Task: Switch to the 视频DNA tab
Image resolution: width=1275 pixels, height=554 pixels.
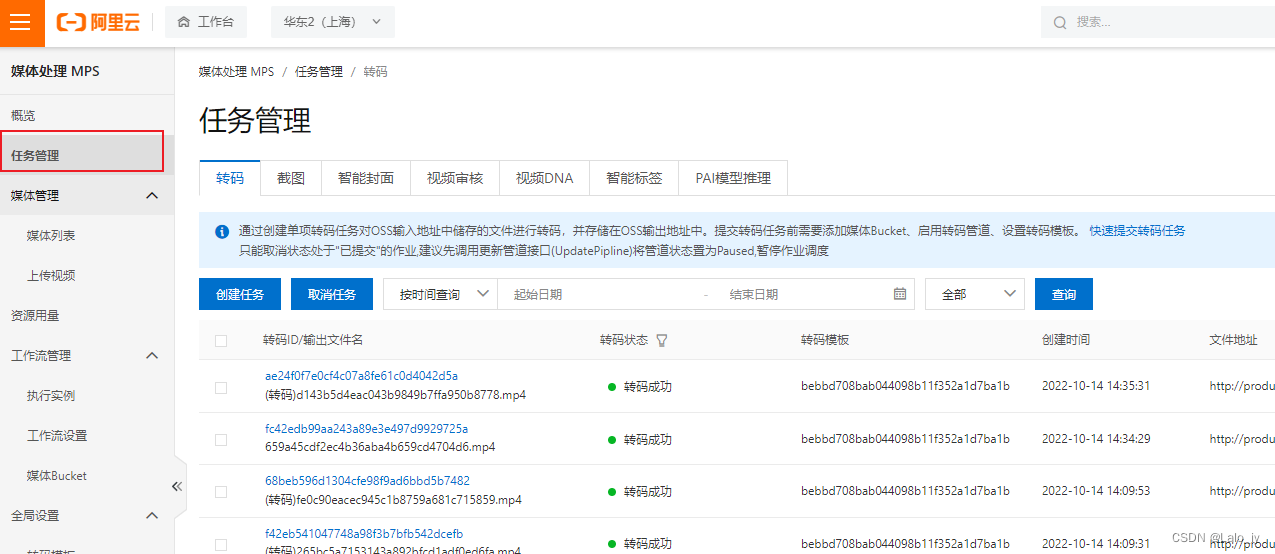Action: 545,178
